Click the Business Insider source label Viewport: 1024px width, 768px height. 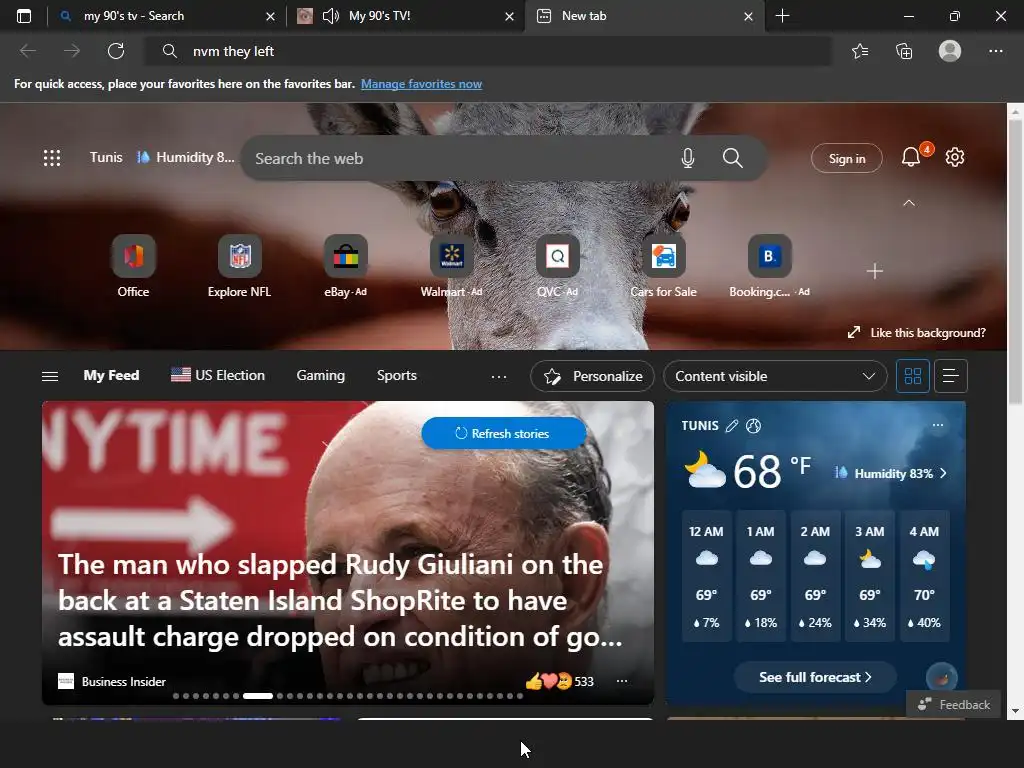[x=123, y=682]
